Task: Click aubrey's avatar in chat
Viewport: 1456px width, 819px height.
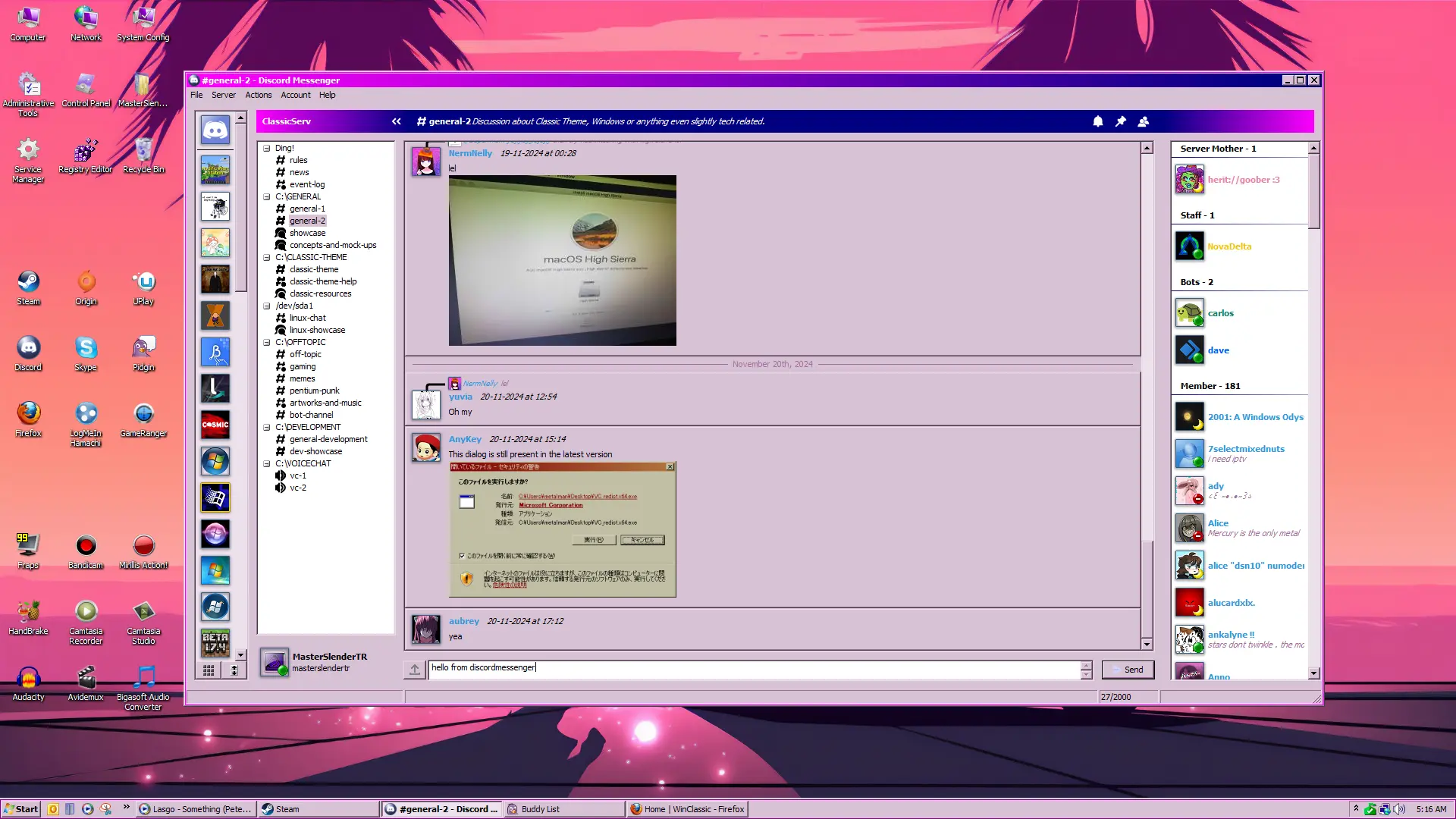Action: 426,629
